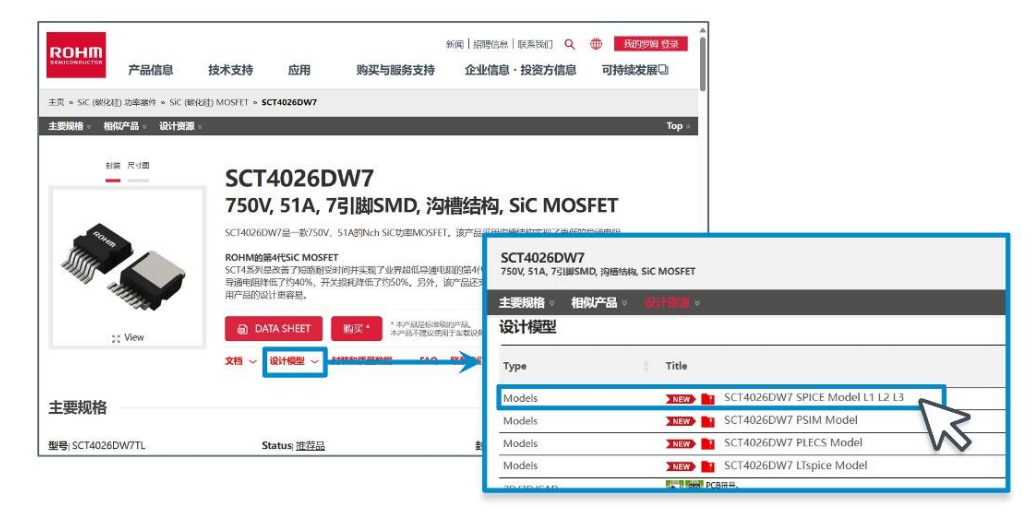Go to 主页 breadcrumb link
This screenshot has height=514, width=1035.
pos(56,102)
